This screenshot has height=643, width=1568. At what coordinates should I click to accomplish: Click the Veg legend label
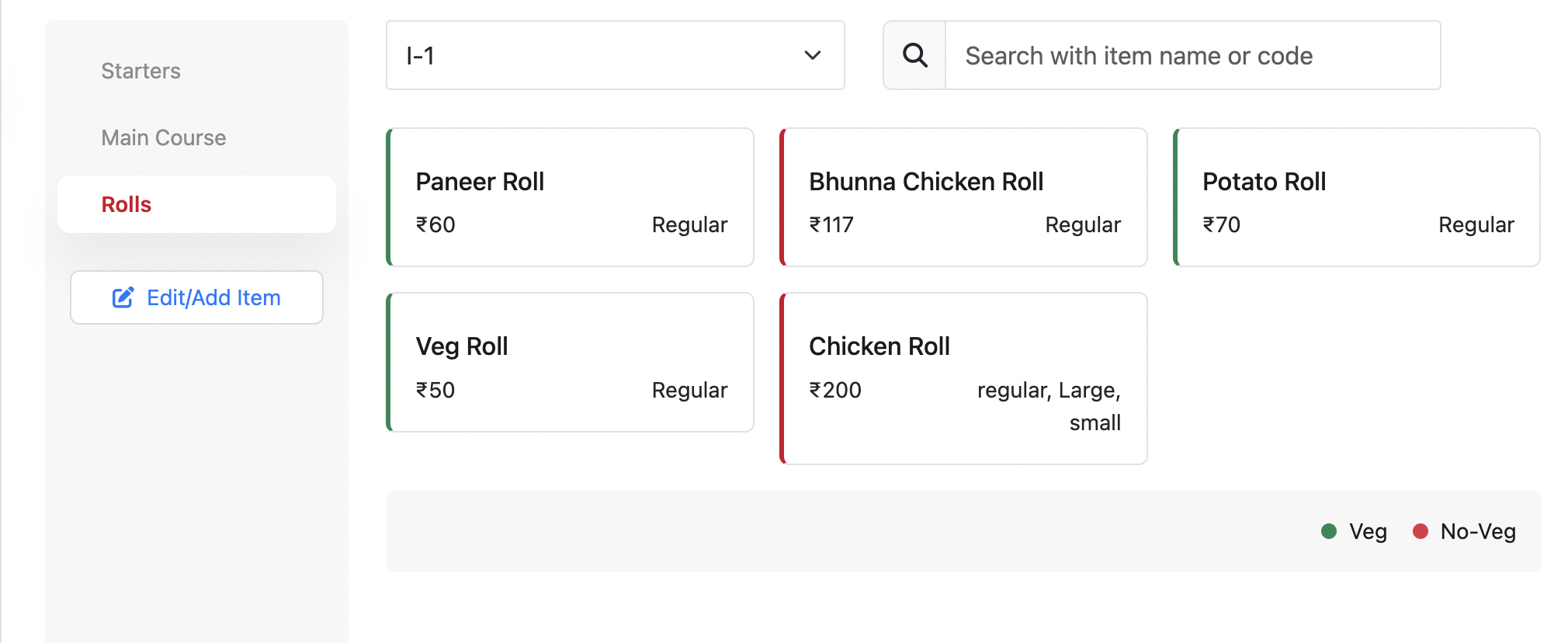coord(1368,531)
